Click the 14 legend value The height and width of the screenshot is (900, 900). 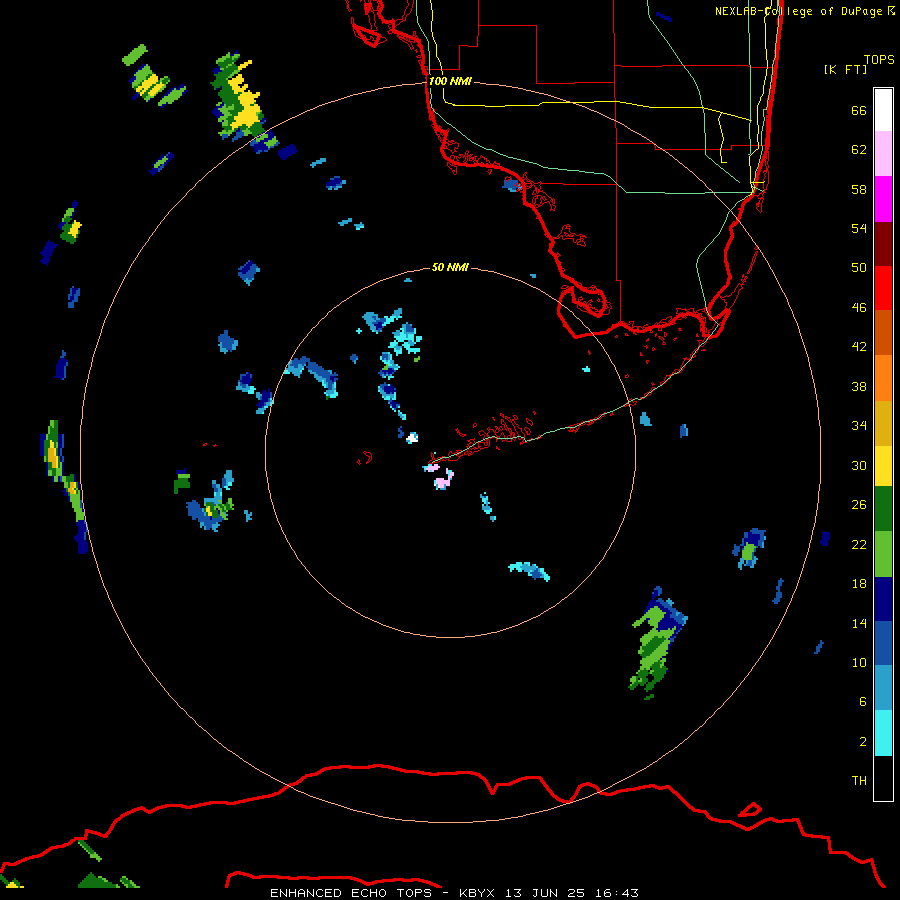859,623
